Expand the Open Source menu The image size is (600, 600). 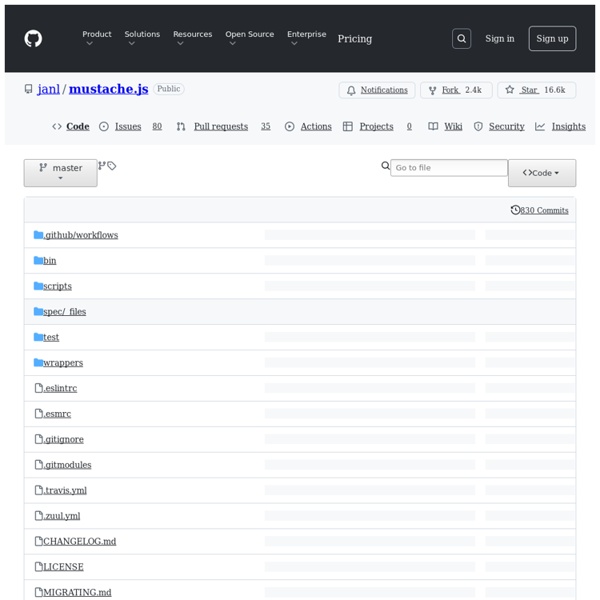click(x=249, y=38)
